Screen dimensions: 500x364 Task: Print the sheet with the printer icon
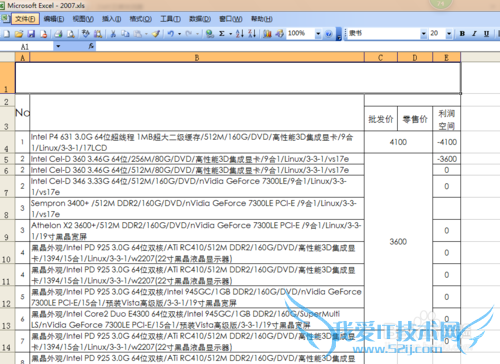coord(58,34)
